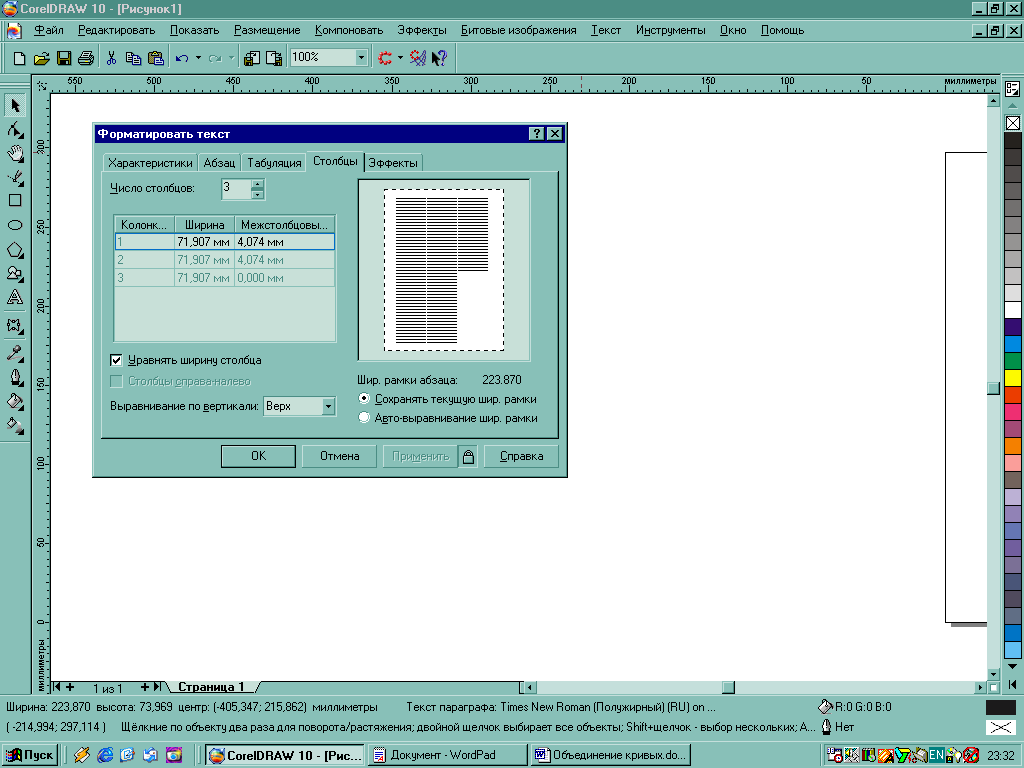
Task: Select the Pick tool arrow
Action: 15,105
